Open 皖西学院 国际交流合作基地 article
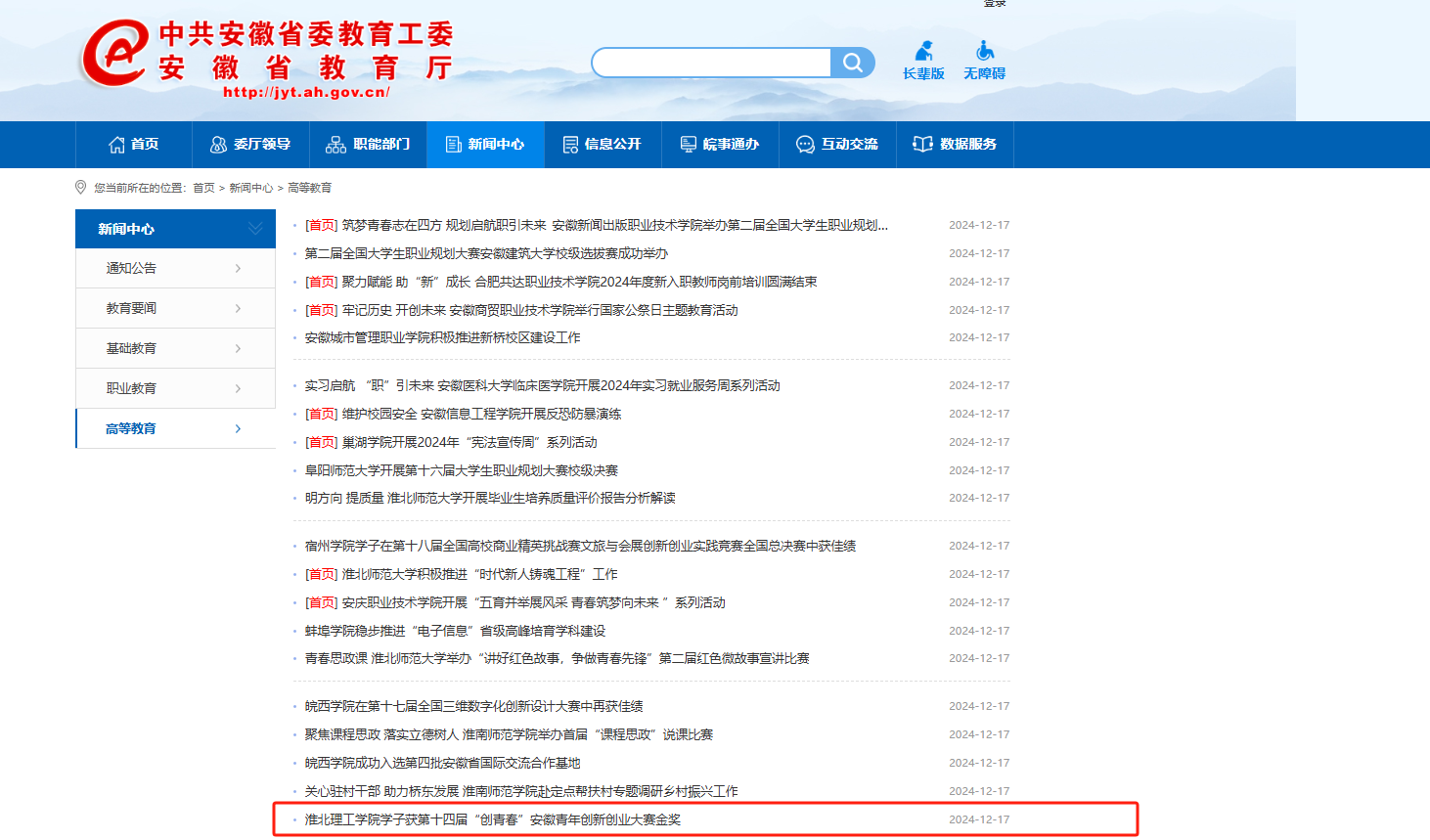The image size is (1430, 840). (442, 763)
